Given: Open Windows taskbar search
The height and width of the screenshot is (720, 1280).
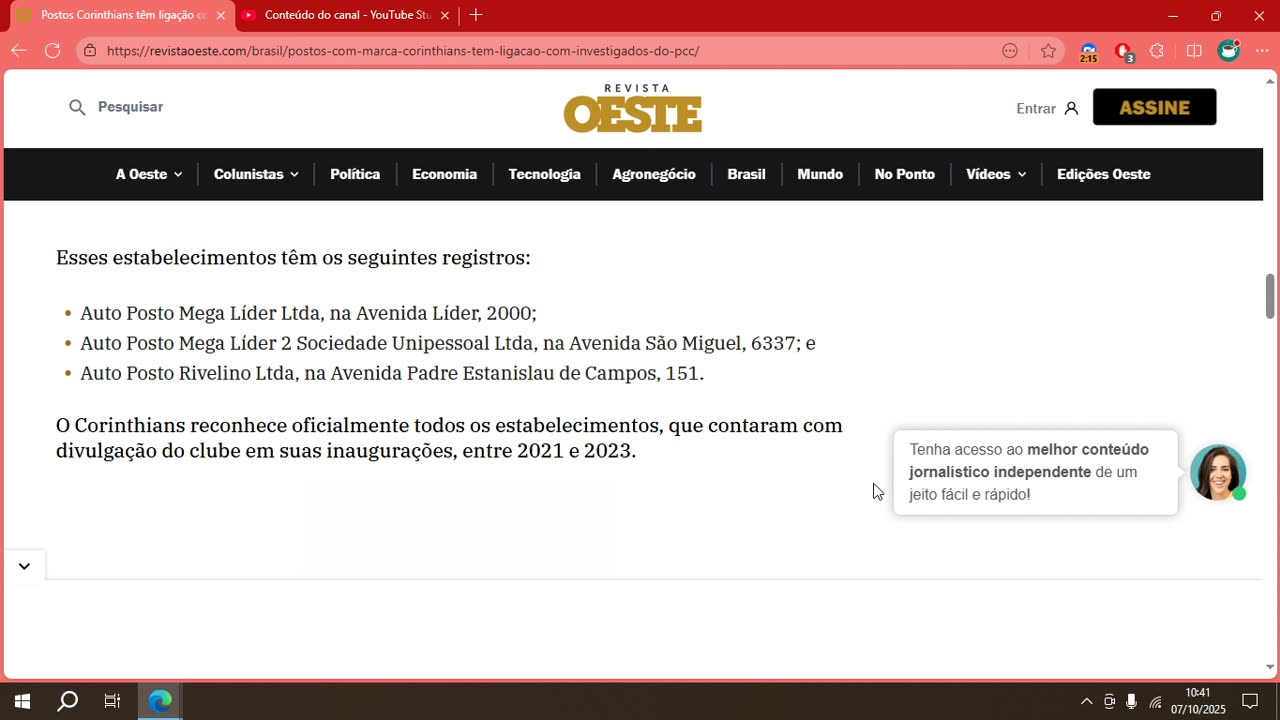Looking at the screenshot, I should [x=67, y=701].
